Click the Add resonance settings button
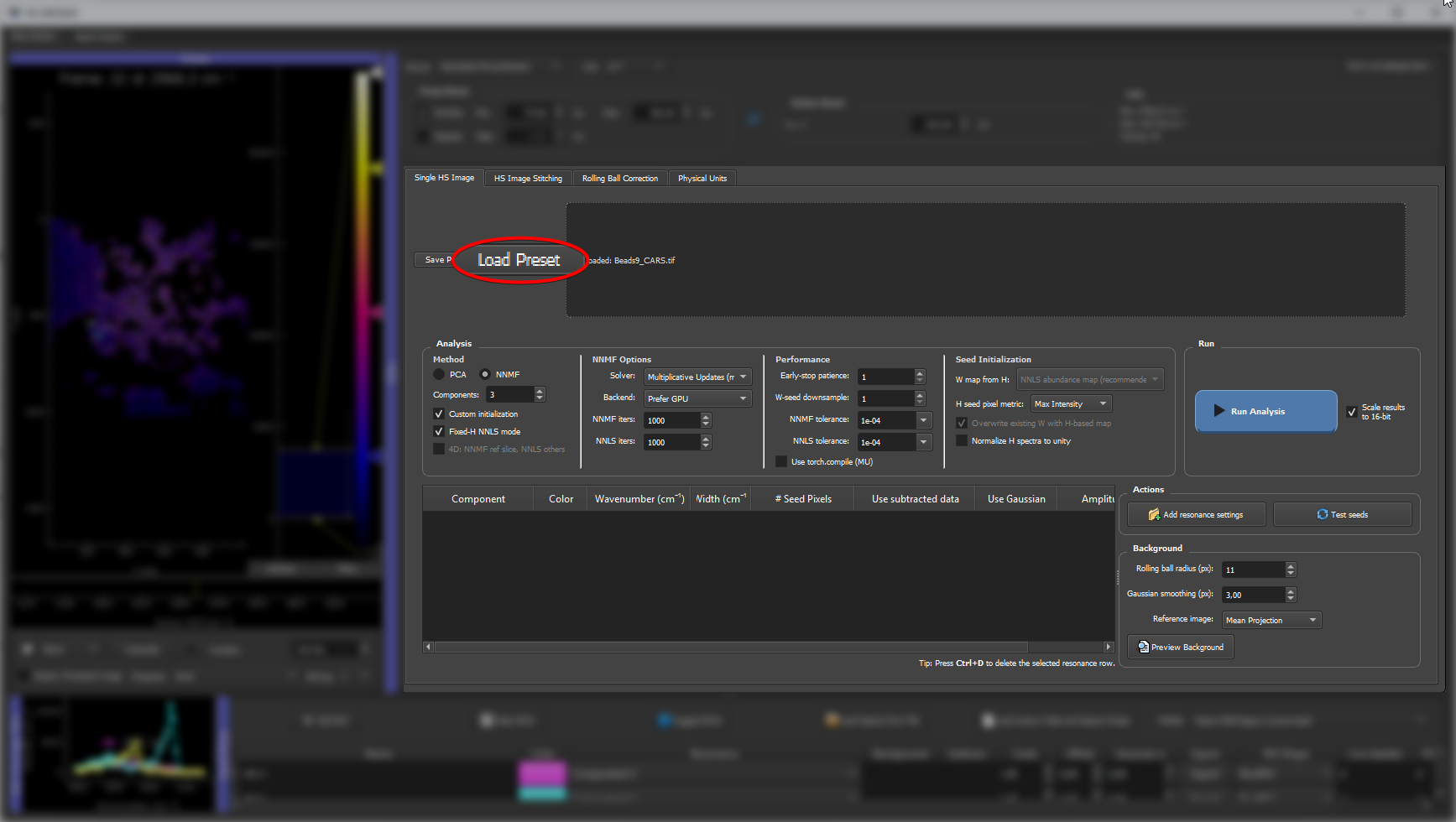The image size is (1456, 822). coord(1196,514)
